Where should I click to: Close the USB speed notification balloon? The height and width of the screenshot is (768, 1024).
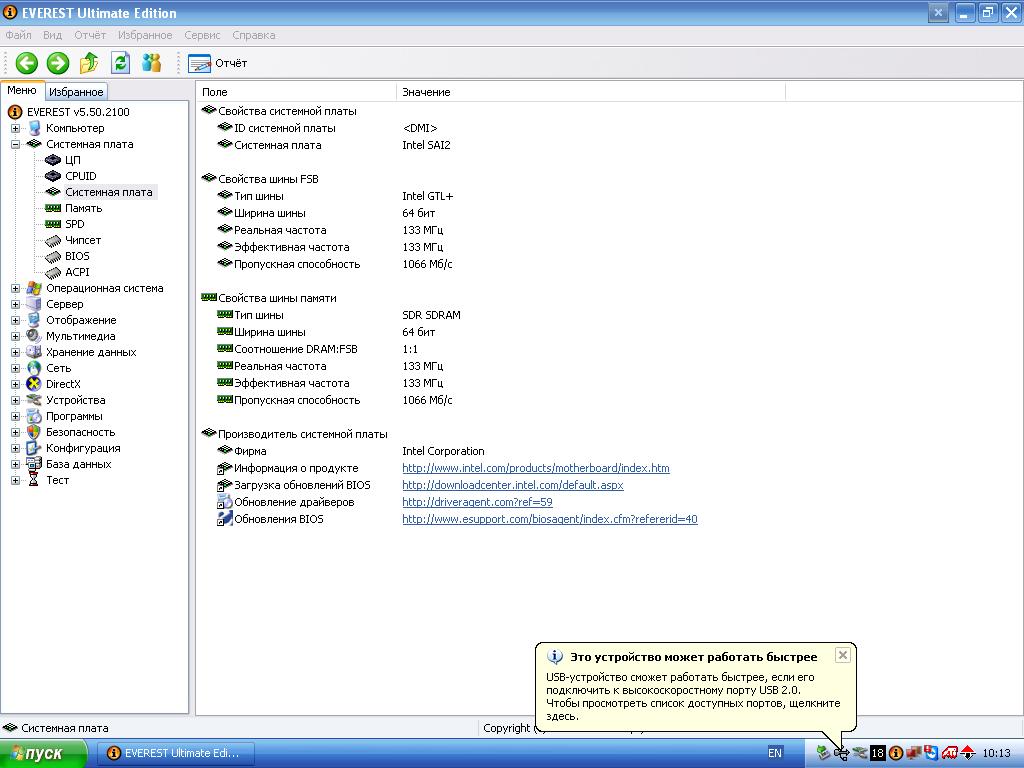click(842, 655)
